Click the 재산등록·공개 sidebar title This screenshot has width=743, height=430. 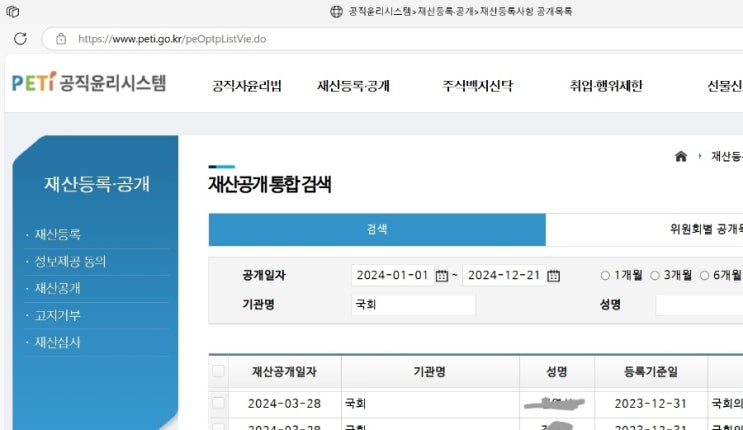point(97,184)
